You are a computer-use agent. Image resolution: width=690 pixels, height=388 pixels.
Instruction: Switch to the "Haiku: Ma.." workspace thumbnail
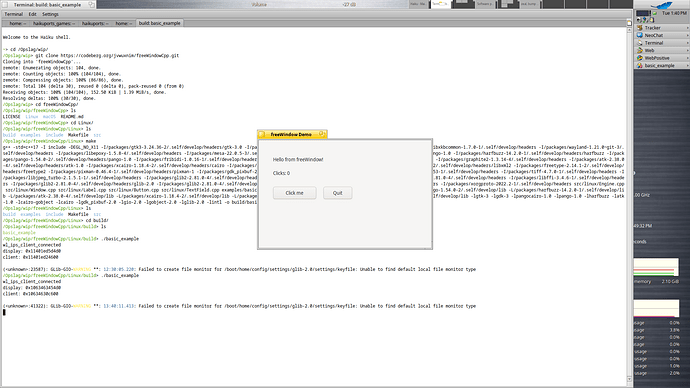pyautogui.click(x=418, y=4)
